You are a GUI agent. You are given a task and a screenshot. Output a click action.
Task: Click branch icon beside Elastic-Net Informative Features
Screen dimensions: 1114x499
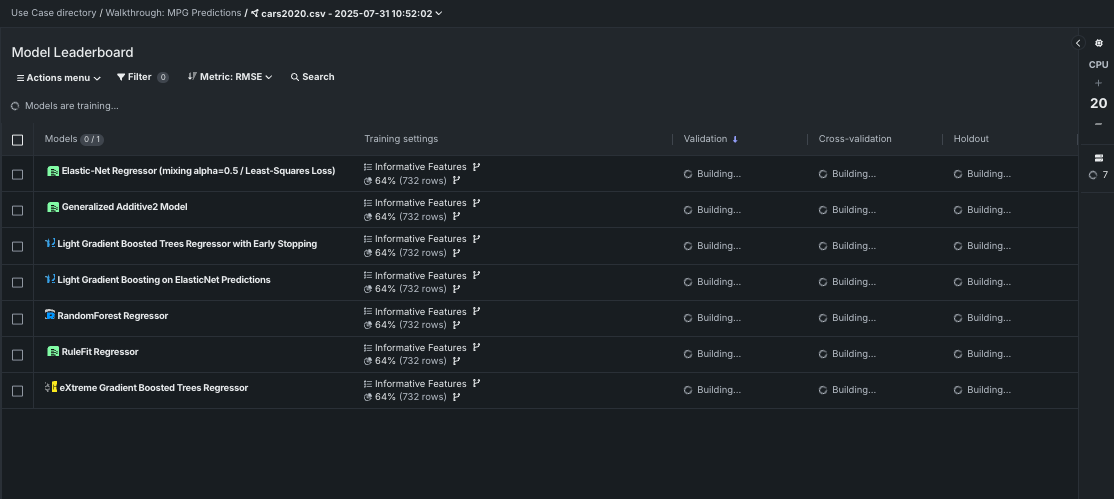476,167
